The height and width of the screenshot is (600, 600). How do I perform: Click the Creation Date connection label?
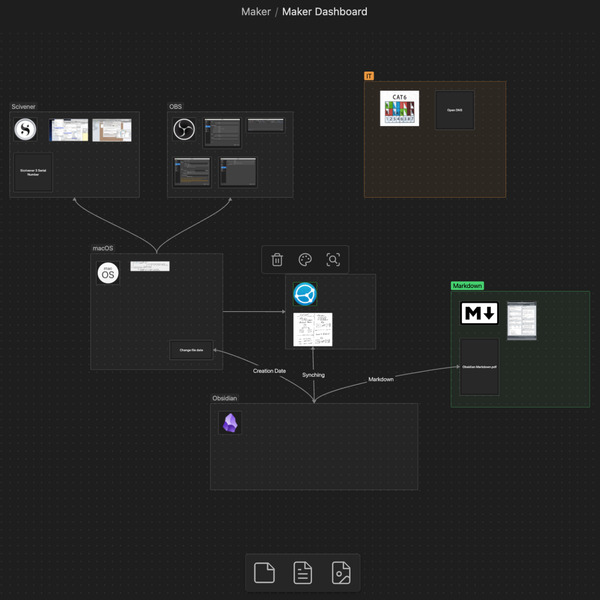click(x=270, y=371)
